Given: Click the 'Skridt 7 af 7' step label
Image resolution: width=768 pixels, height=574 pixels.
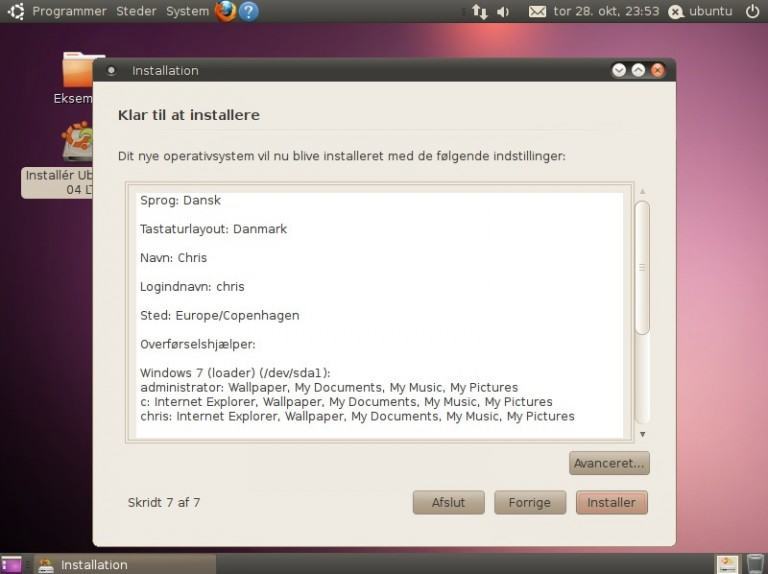Looking at the screenshot, I should click(x=164, y=502).
